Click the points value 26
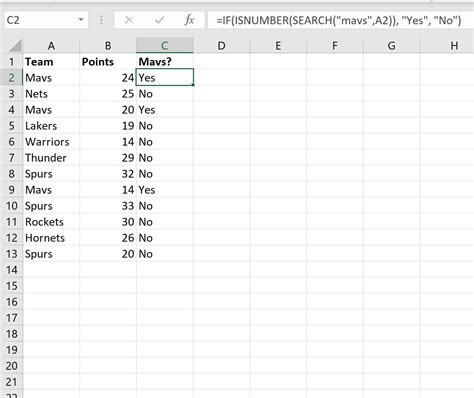 (x=108, y=238)
